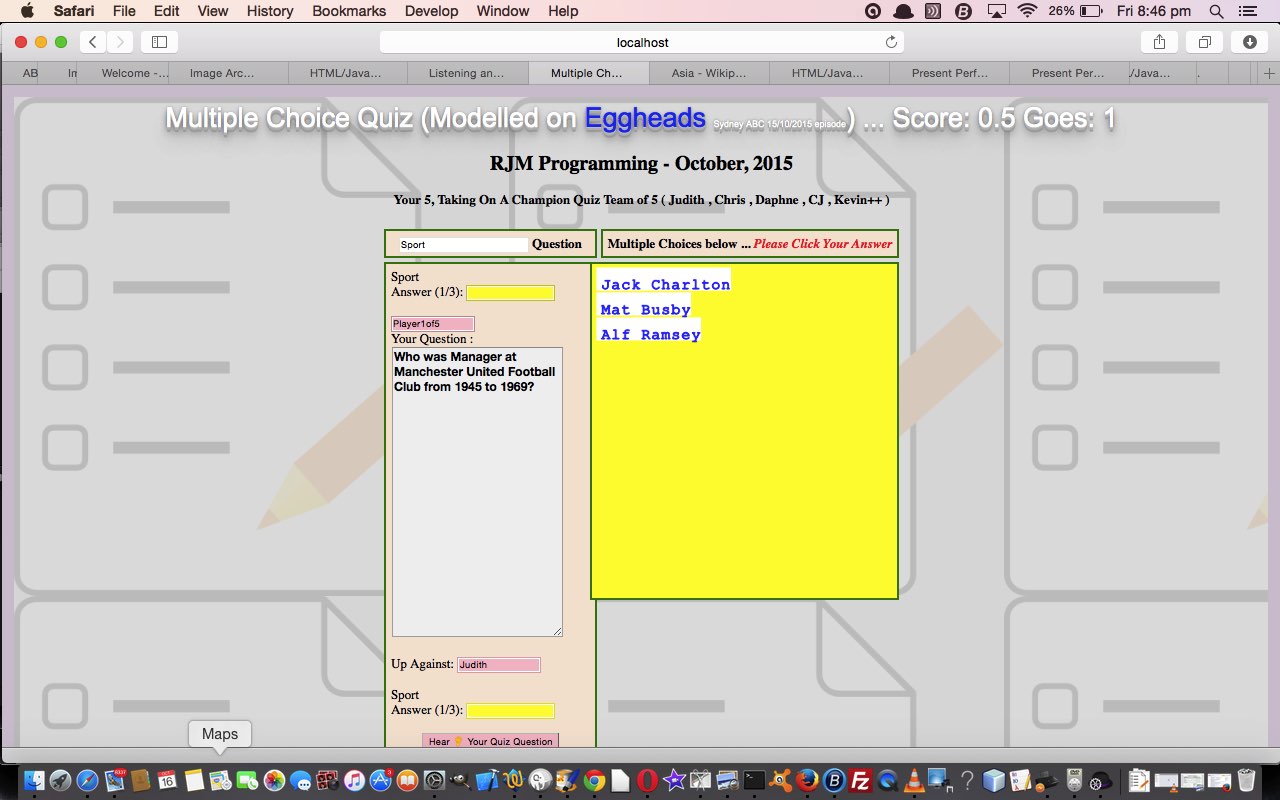Add a new tab with plus button
The height and width of the screenshot is (800, 1280).
pos(1269,73)
